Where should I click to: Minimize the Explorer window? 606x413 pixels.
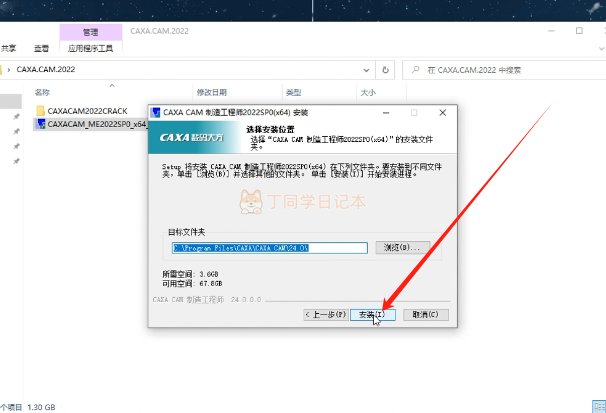tap(552, 31)
